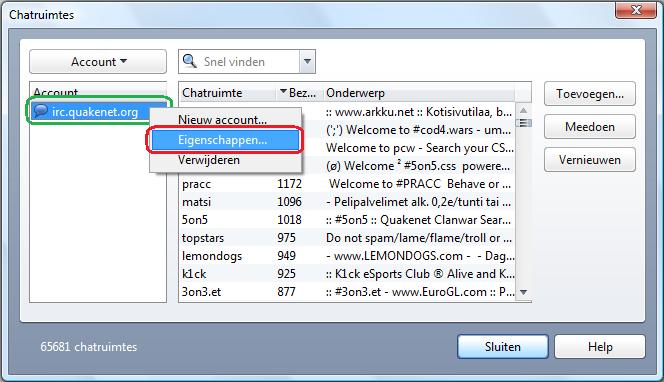Click the #5on5.css topic text

418,166
